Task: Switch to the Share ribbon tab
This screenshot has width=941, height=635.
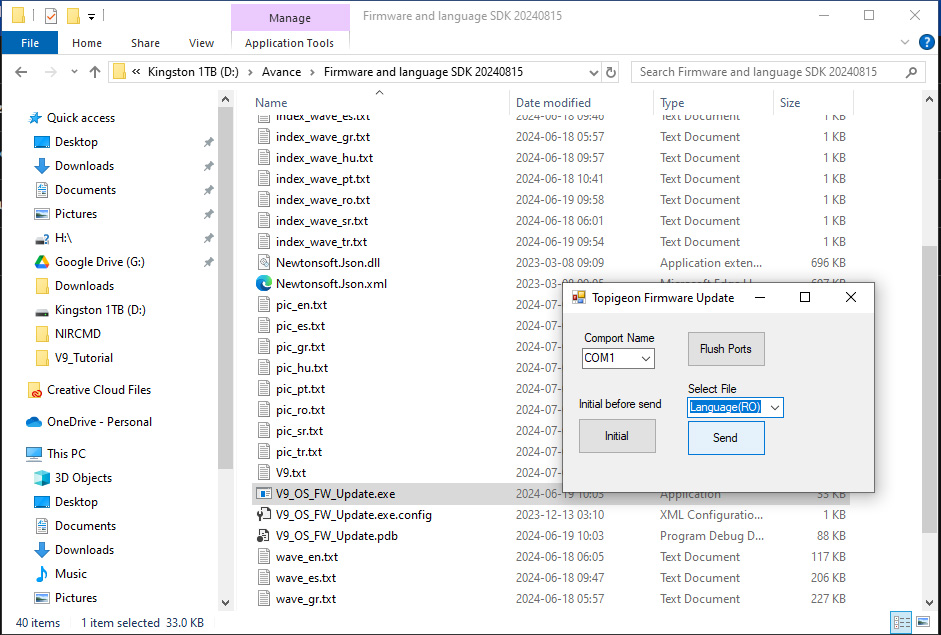Action: point(145,43)
